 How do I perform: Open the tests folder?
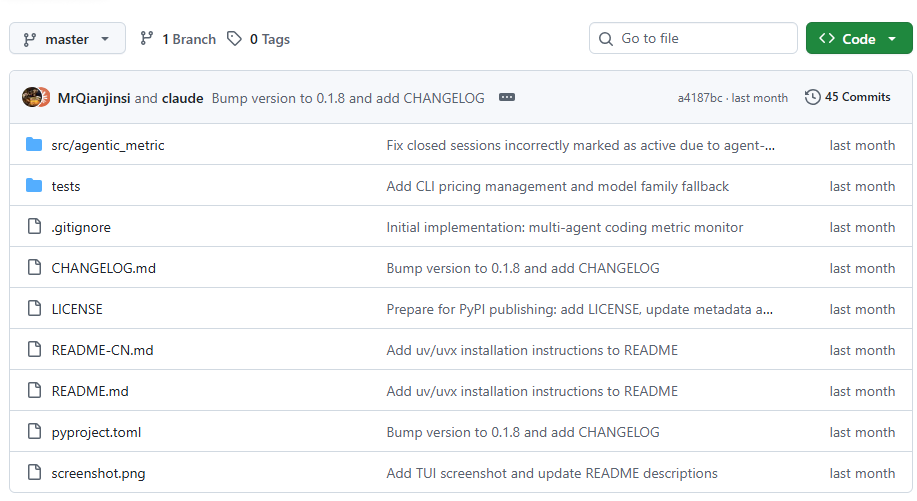pyautogui.click(x=66, y=186)
